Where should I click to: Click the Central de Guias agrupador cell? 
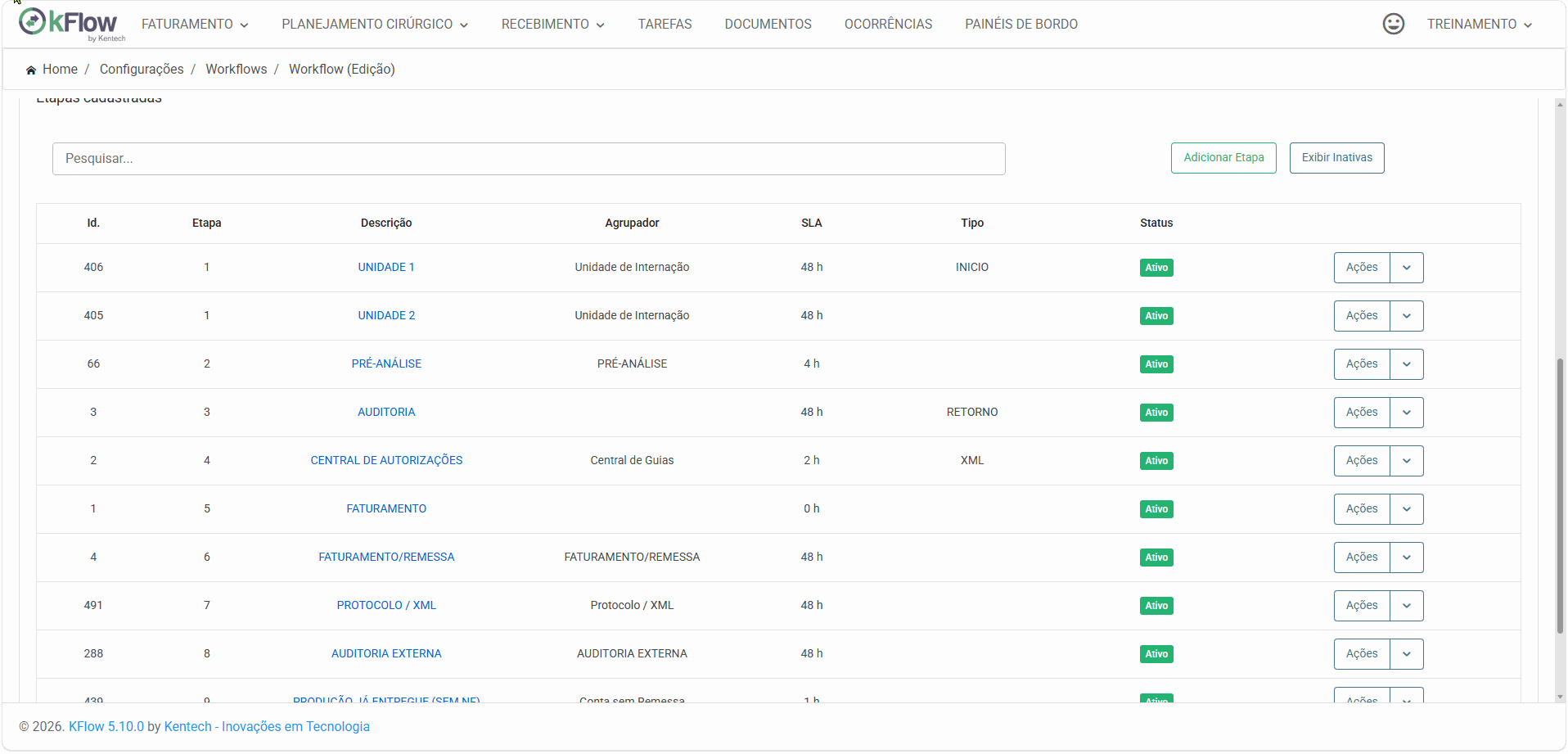[x=632, y=461]
